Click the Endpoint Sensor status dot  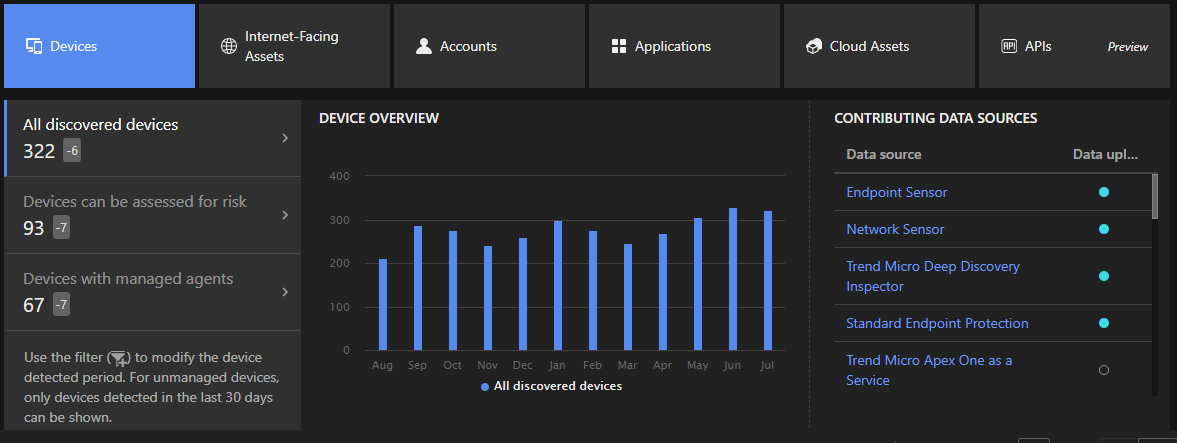coord(1104,192)
